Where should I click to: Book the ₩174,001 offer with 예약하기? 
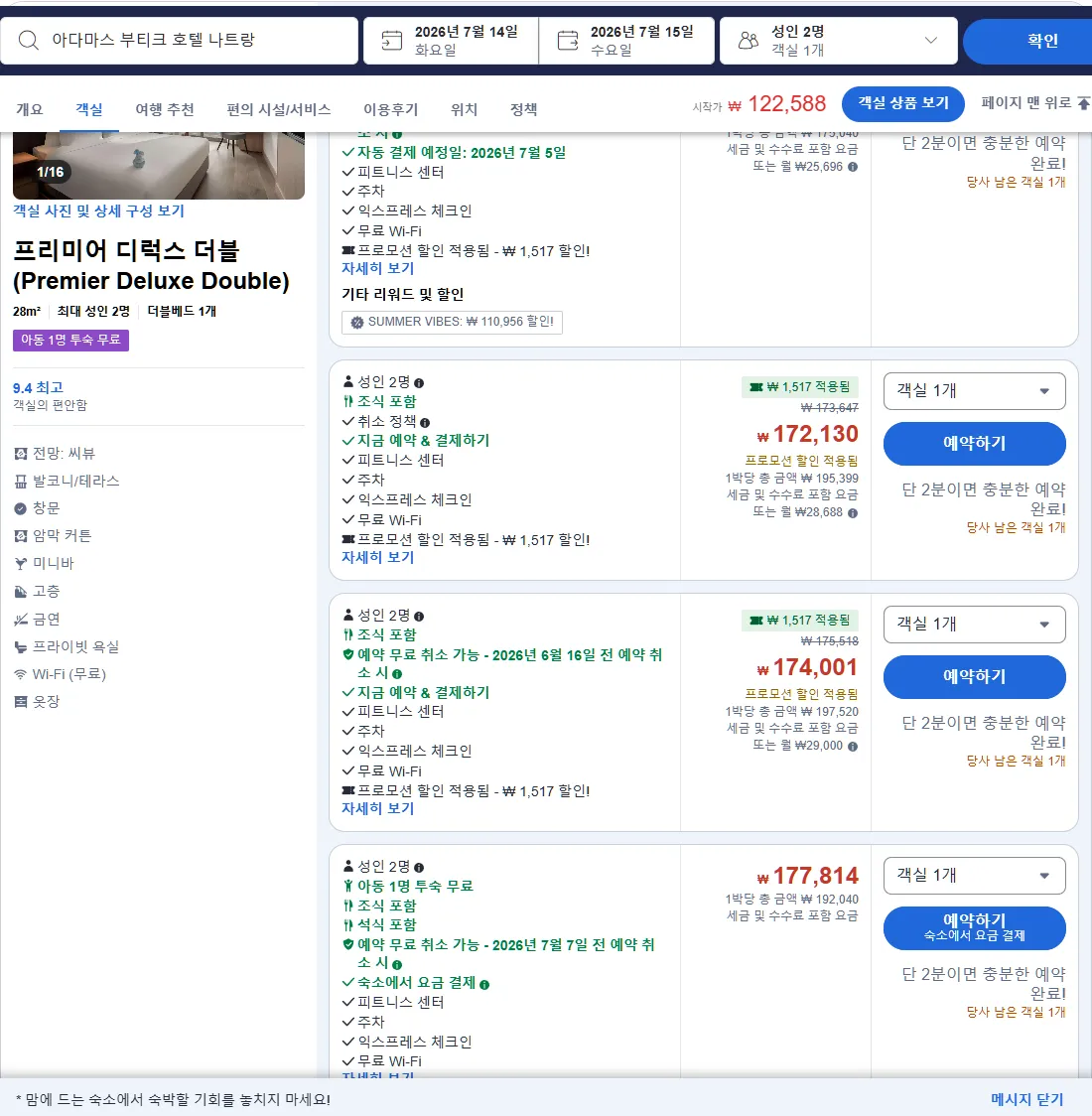[974, 677]
